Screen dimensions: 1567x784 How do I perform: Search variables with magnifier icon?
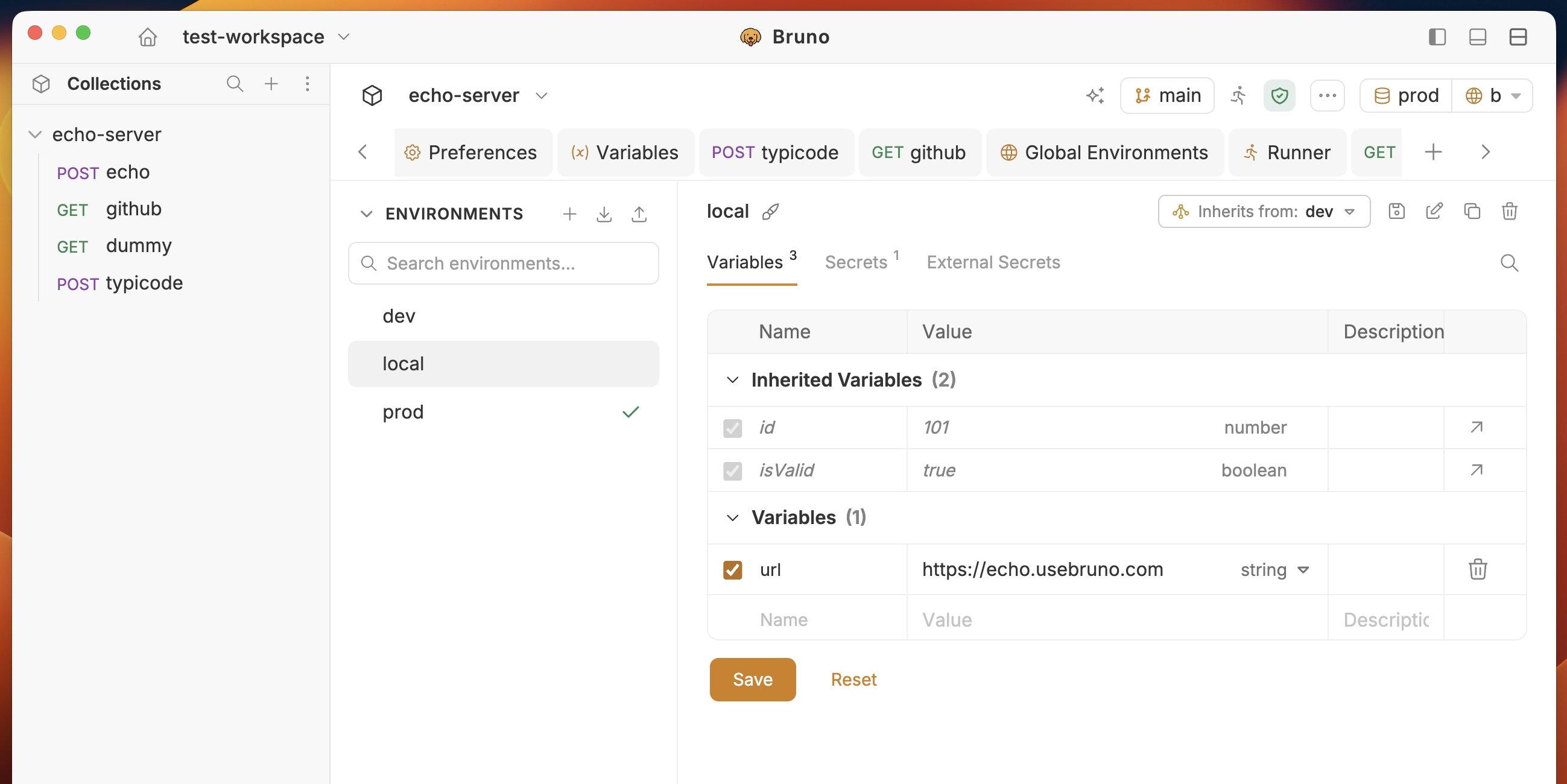1509,263
